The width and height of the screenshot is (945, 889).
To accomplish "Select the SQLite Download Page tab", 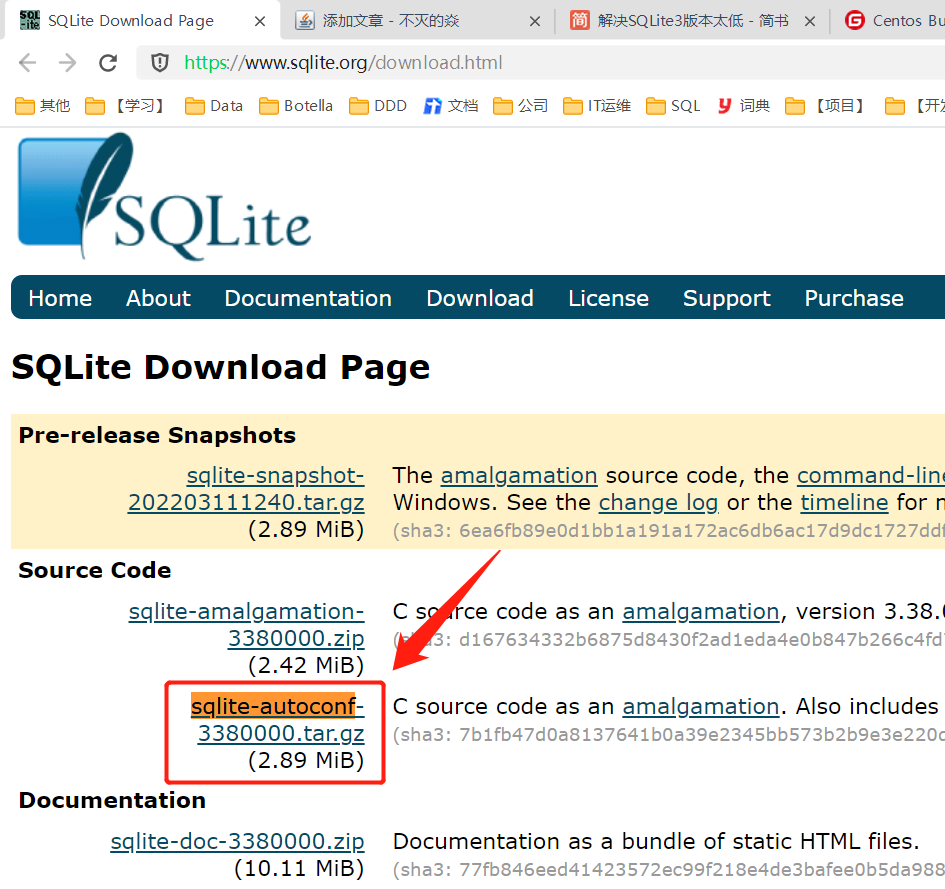I will tap(142, 21).
